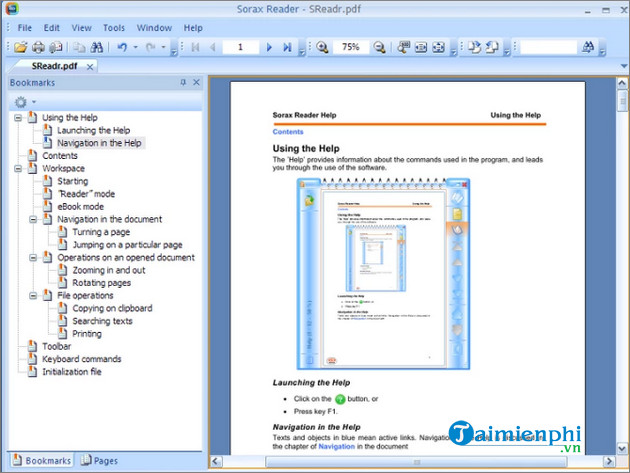Open the Edit menu
630x473 pixels.
click(51, 28)
